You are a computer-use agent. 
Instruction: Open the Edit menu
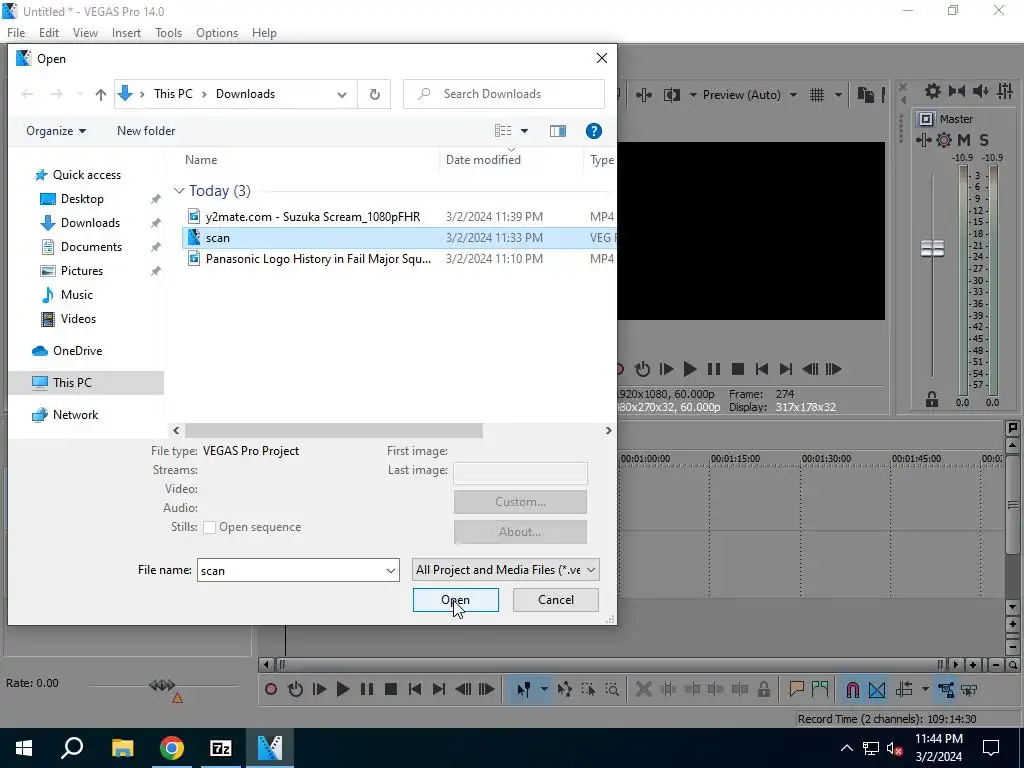point(49,33)
